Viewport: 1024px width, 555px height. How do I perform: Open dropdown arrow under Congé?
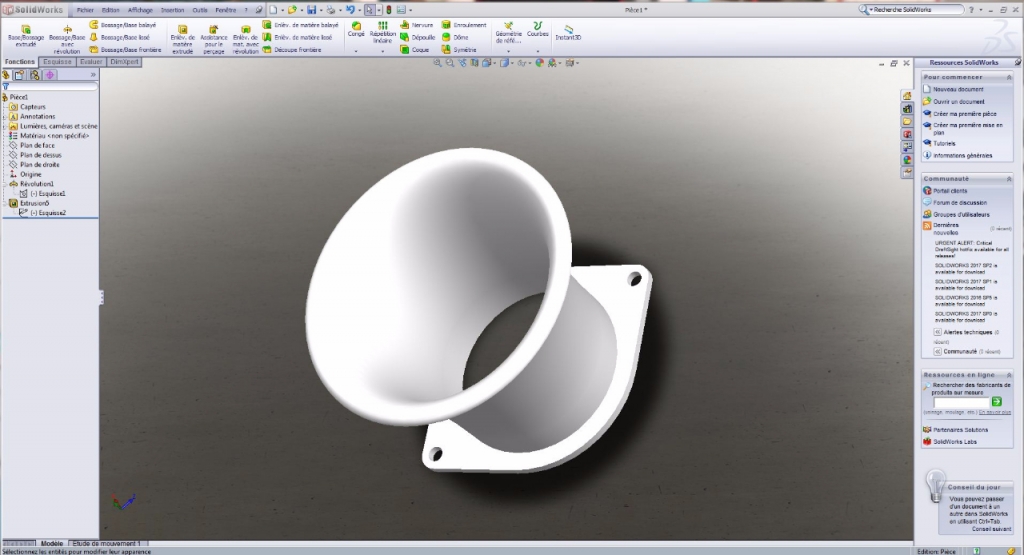[356, 51]
